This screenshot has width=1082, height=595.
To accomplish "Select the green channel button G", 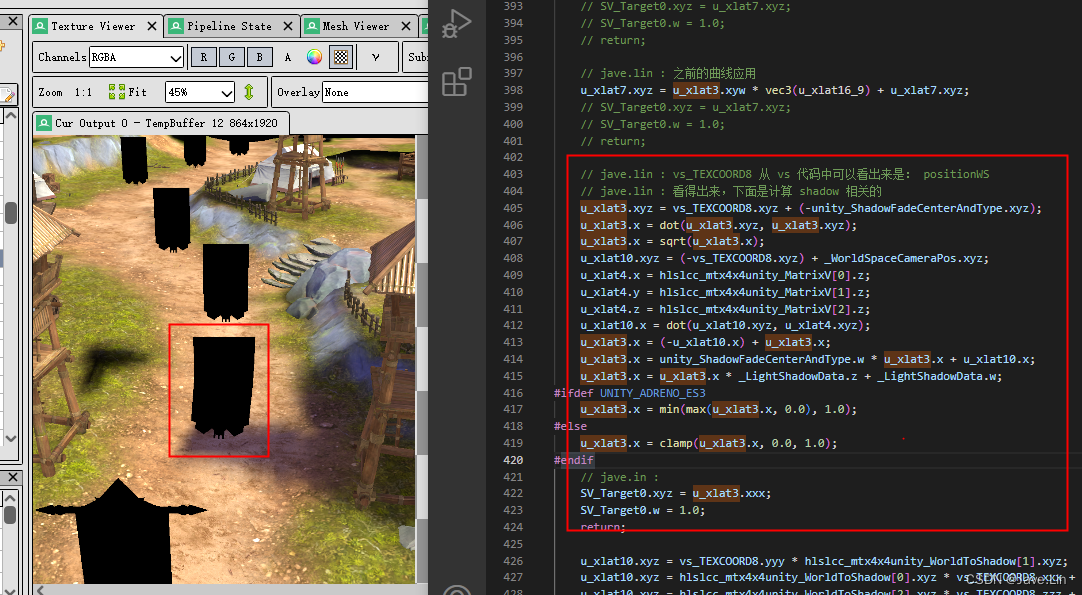I will (x=231, y=57).
